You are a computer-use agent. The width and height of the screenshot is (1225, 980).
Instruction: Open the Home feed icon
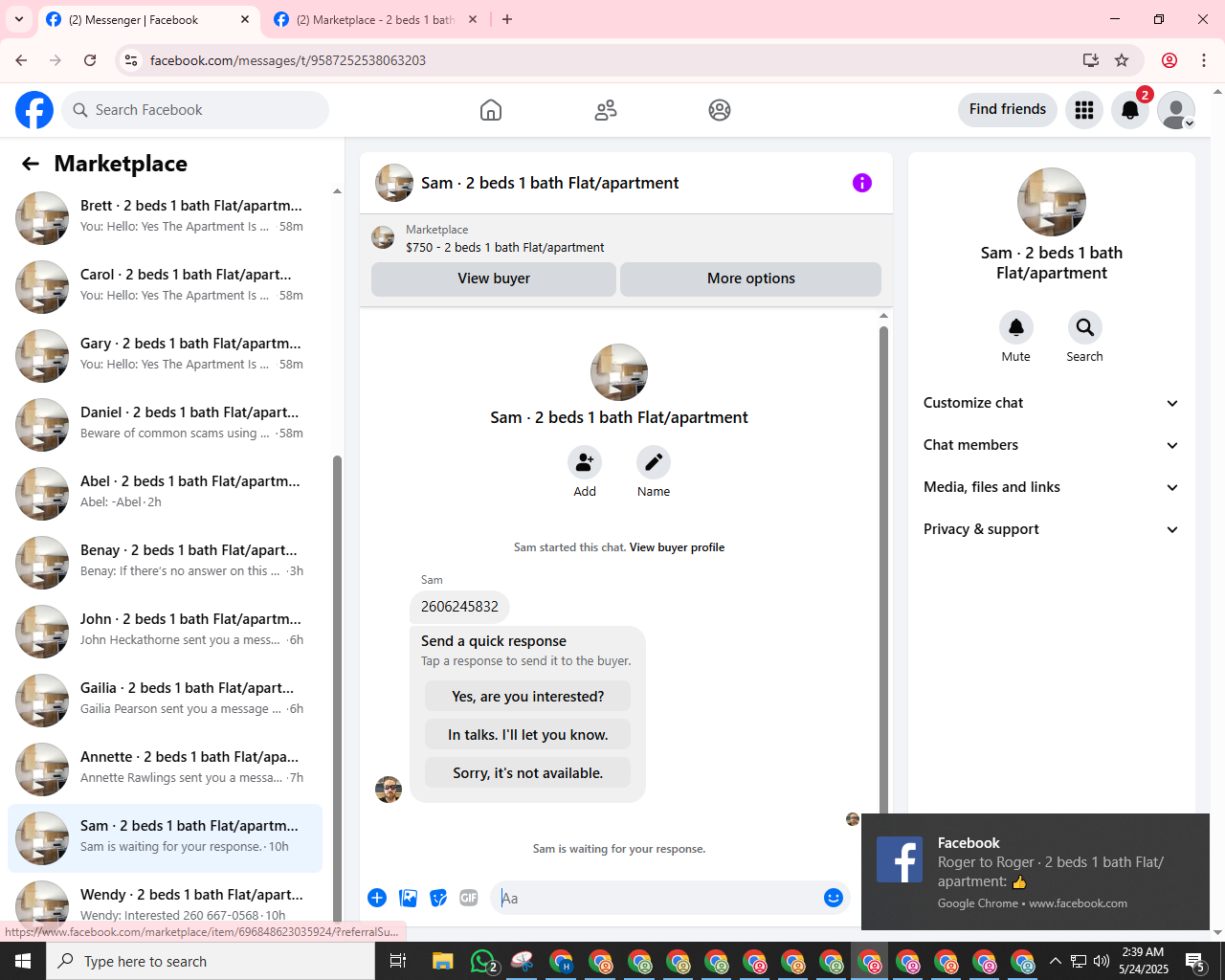click(491, 110)
